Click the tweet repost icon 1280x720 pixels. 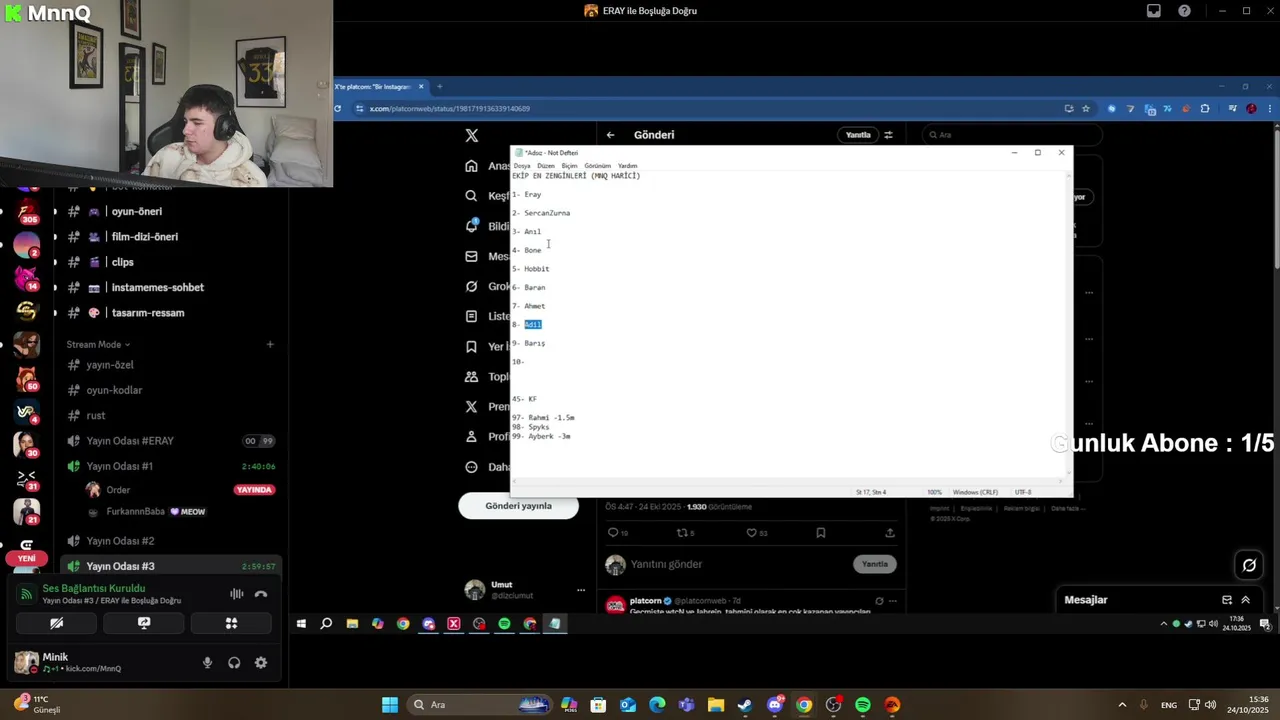pos(682,533)
